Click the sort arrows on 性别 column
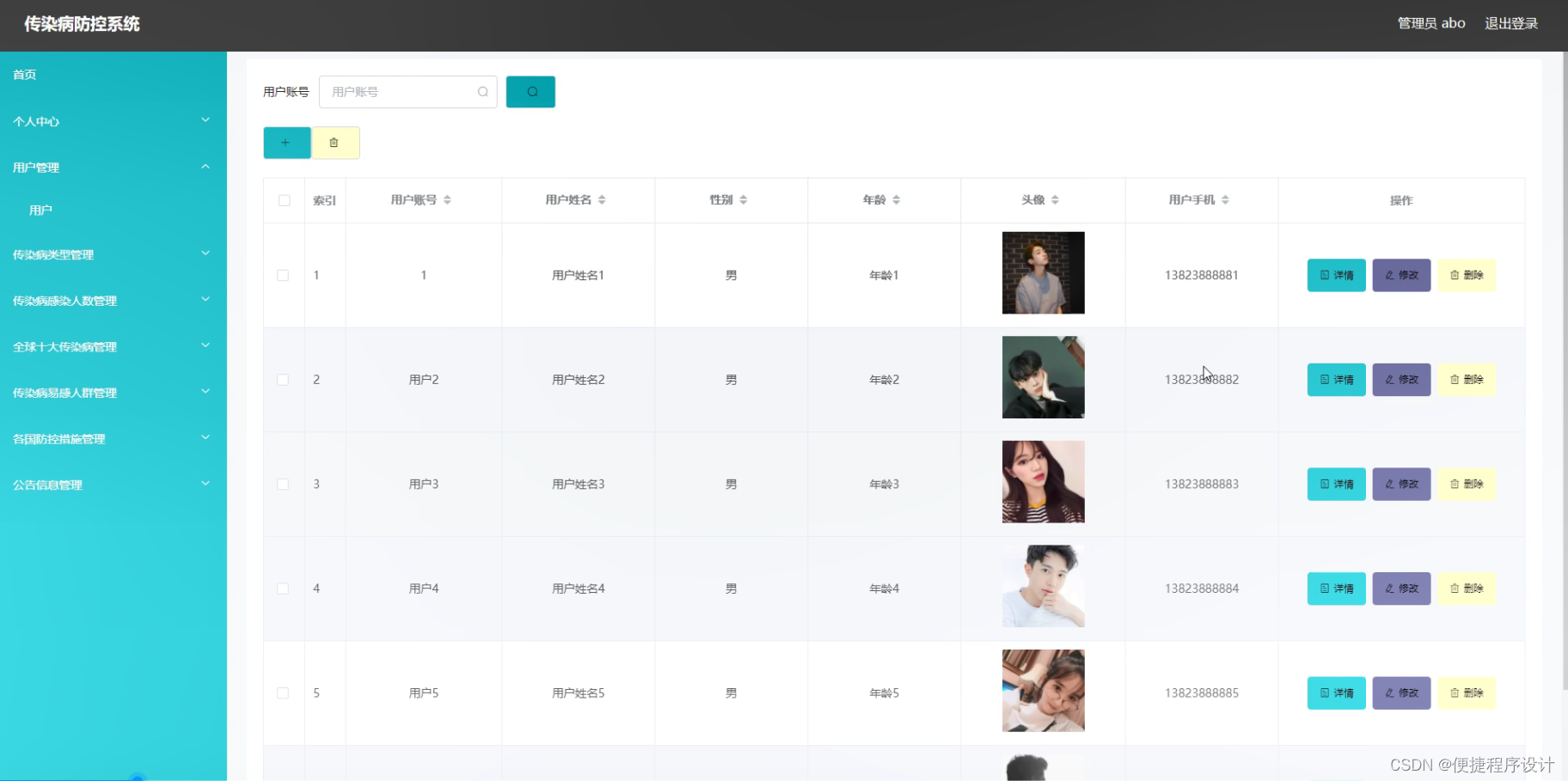 click(744, 199)
